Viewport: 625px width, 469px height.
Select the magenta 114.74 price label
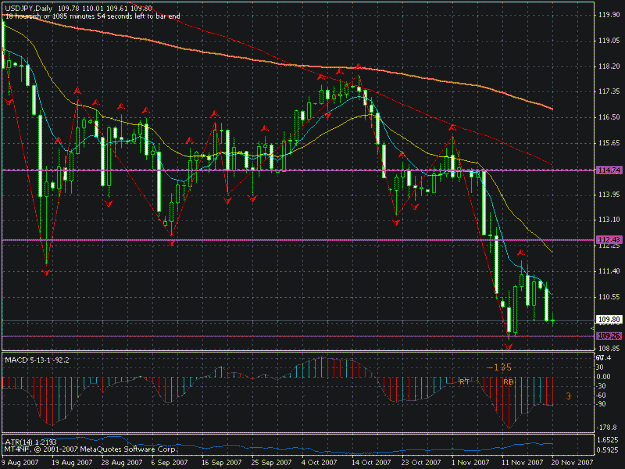pos(609,170)
